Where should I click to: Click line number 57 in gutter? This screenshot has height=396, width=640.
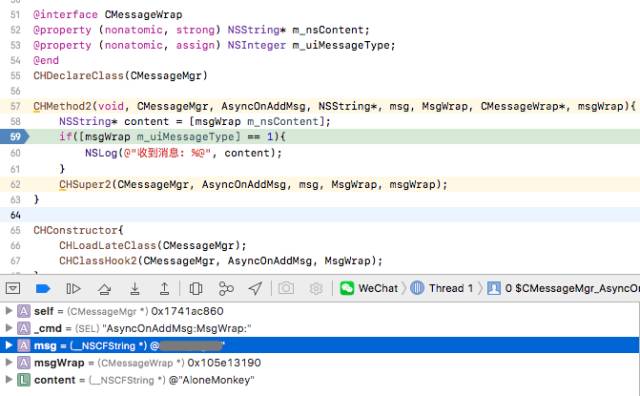[x=15, y=106]
